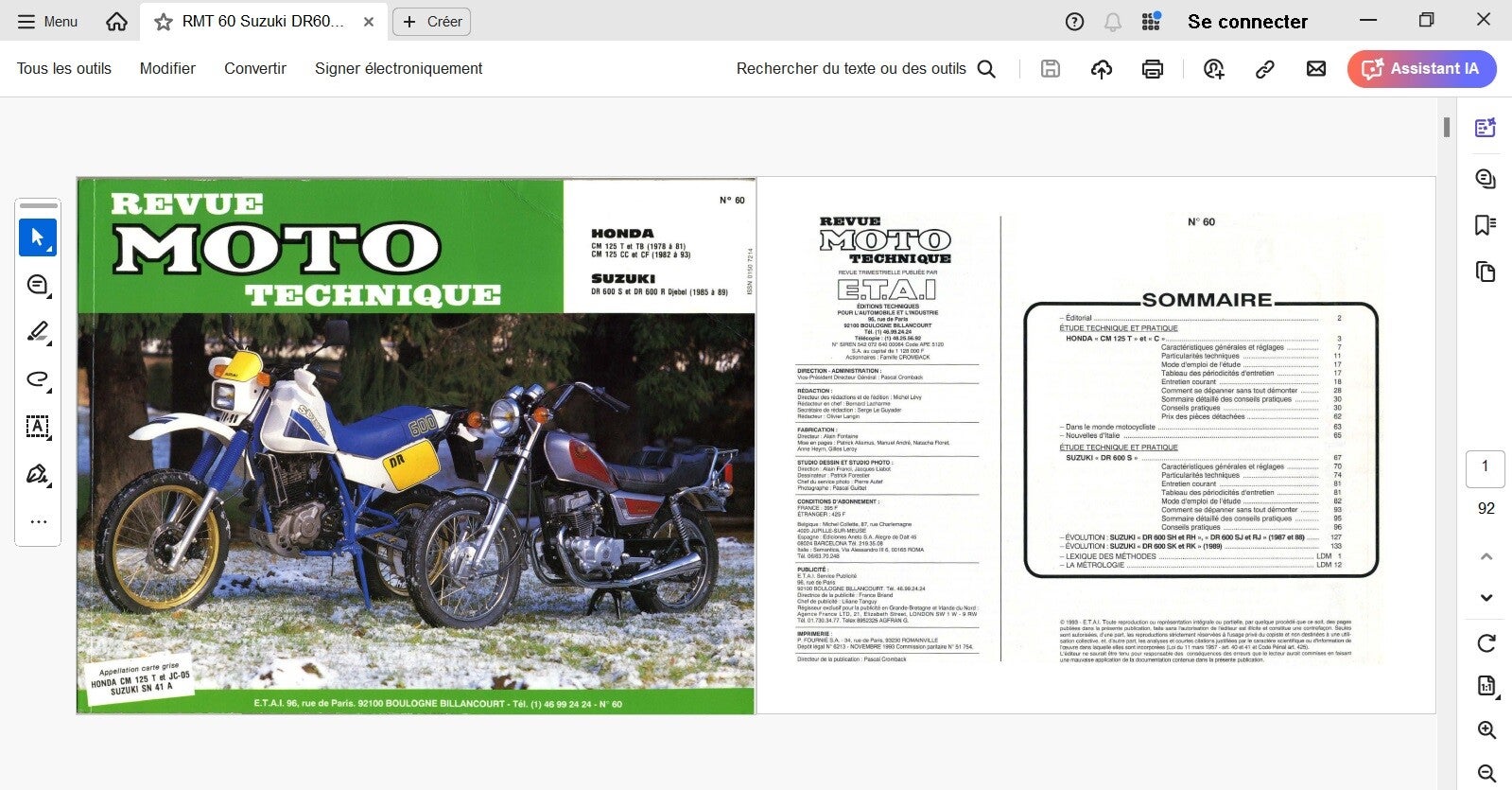Open the Help question mark icon
Screen dimensions: 1512x790
[x=1074, y=22]
